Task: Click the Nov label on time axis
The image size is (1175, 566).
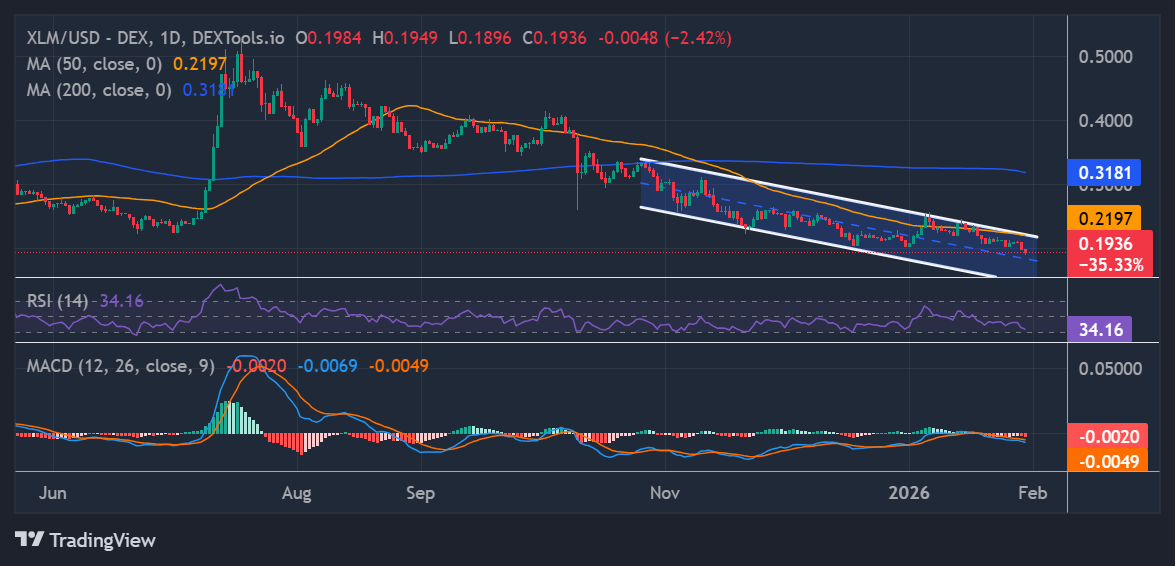Action: click(x=663, y=493)
